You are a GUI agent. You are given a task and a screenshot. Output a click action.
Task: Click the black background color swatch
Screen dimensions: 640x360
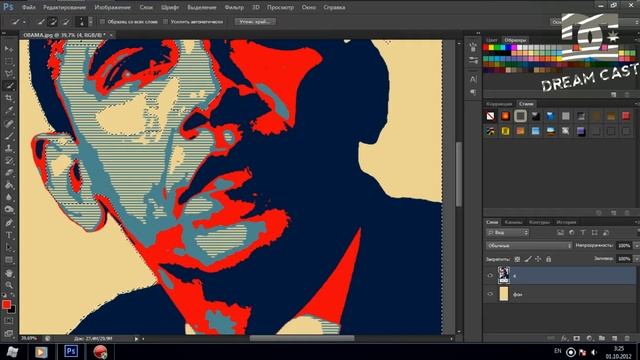pyautogui.click(x=12, y=310)
